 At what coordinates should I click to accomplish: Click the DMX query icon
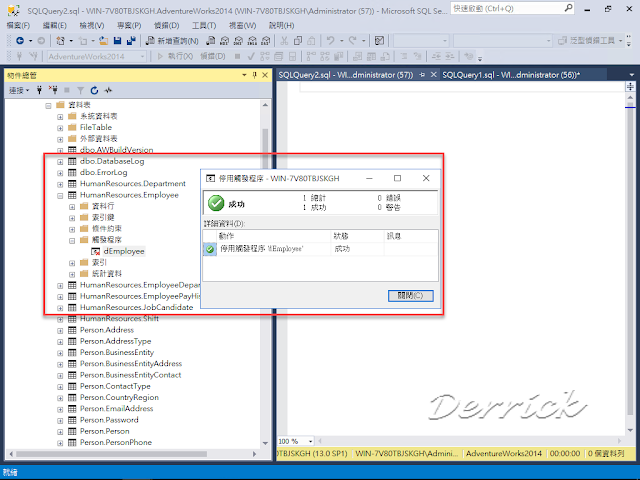238,40
